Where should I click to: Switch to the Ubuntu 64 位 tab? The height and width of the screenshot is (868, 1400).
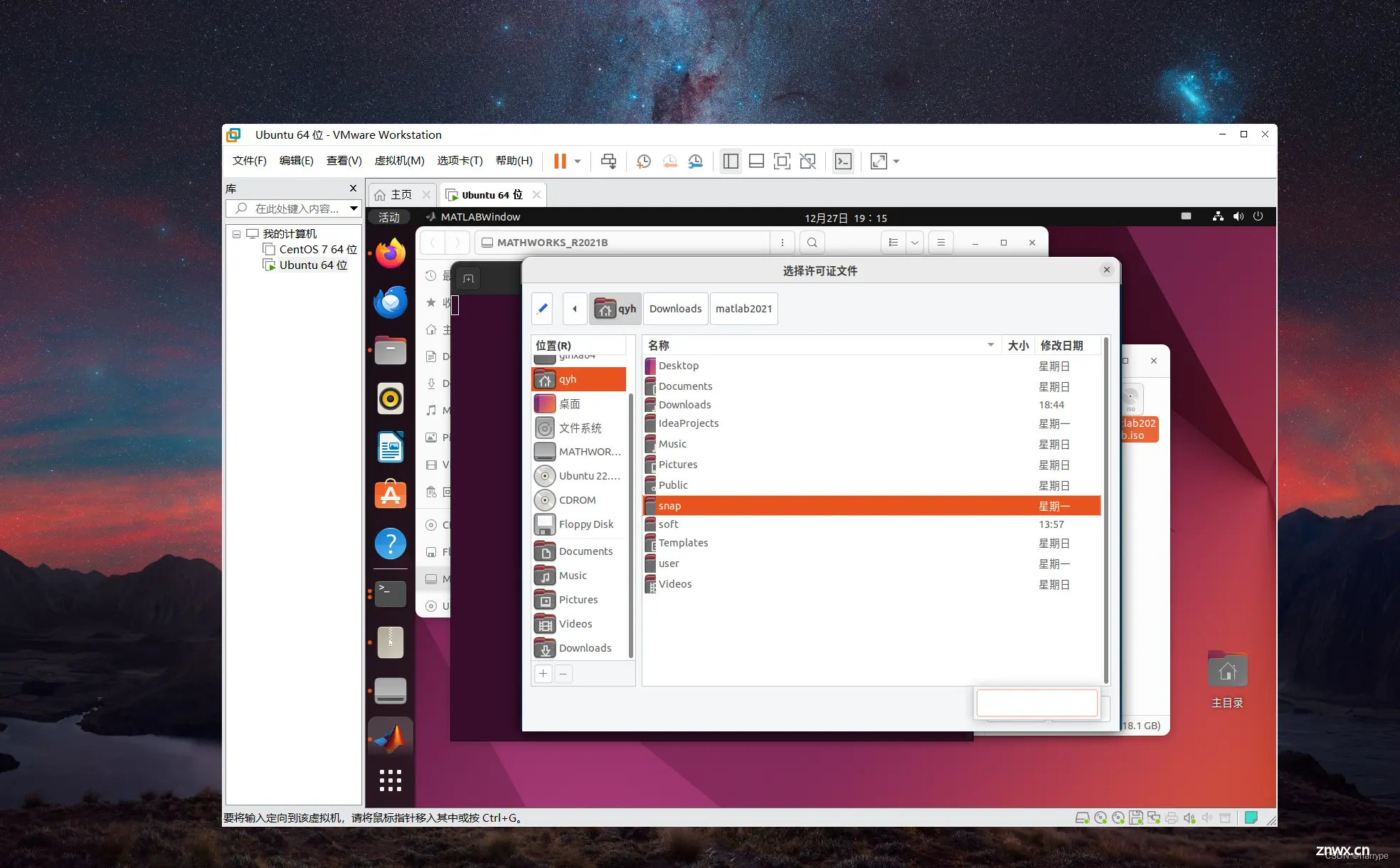click(492, 195)
